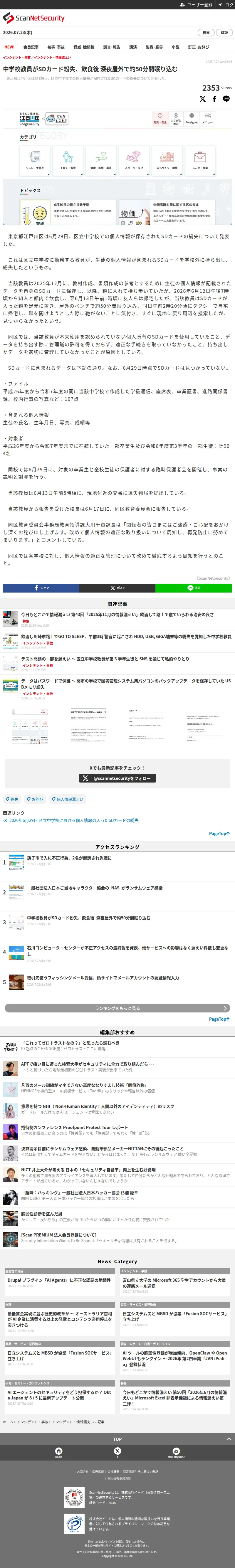Open the 健康・医療・福祉 category icon
The image size is (235, 1568).
[x=101, y=161]
